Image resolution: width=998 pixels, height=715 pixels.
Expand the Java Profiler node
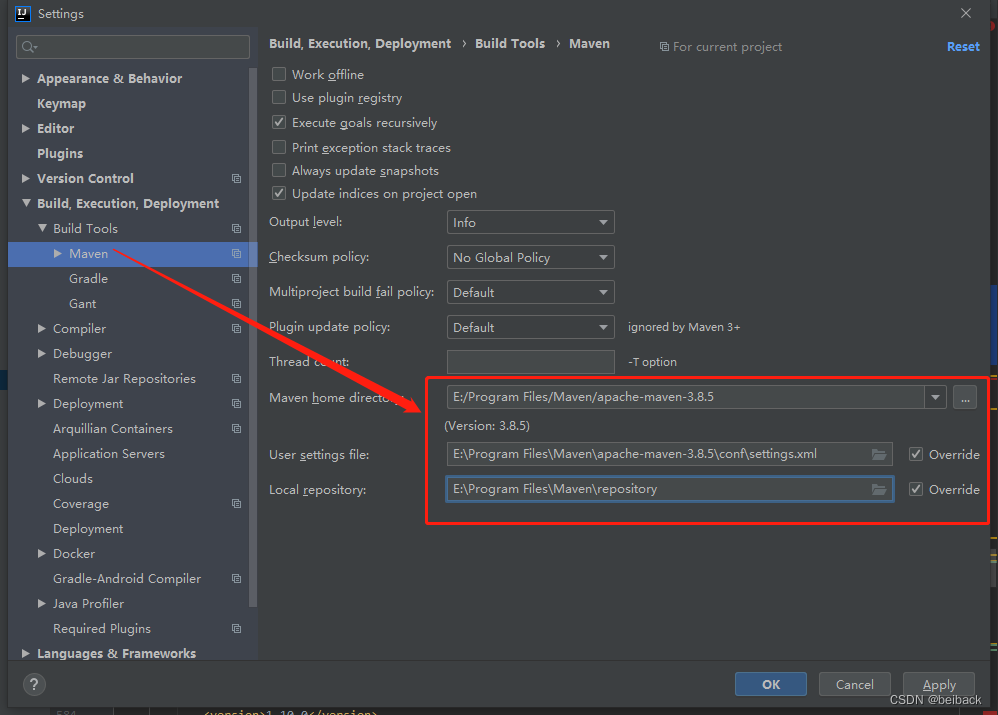click(x=41, y=604)
